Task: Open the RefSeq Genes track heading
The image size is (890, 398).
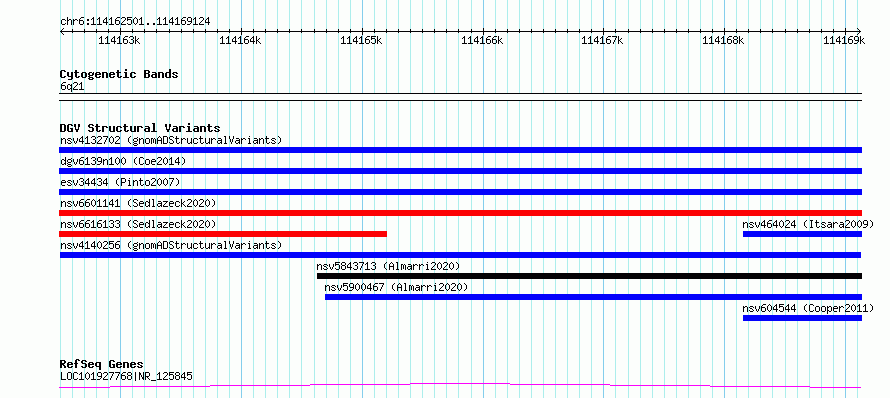Action: (x=101, y=364)
